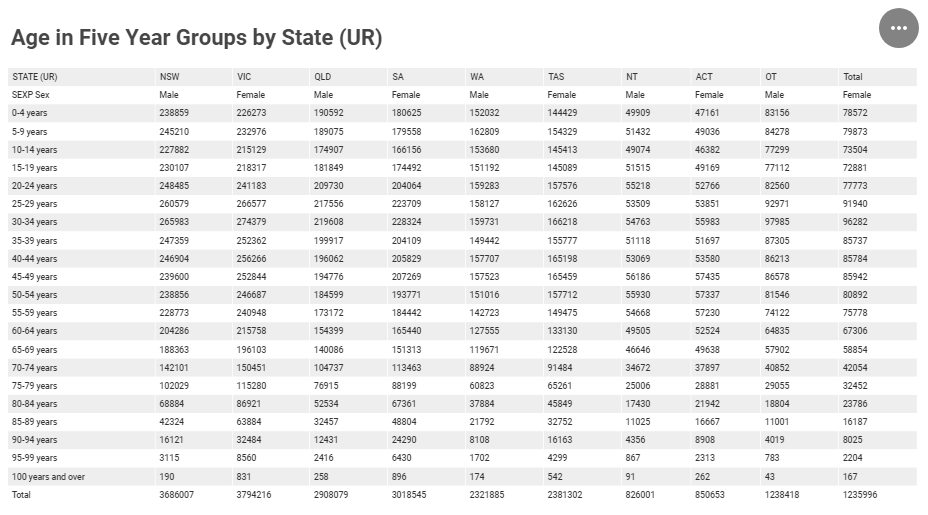Click the 30-34 years row label
The width and height of the screenshot is (928, 515).
(34, 222)
